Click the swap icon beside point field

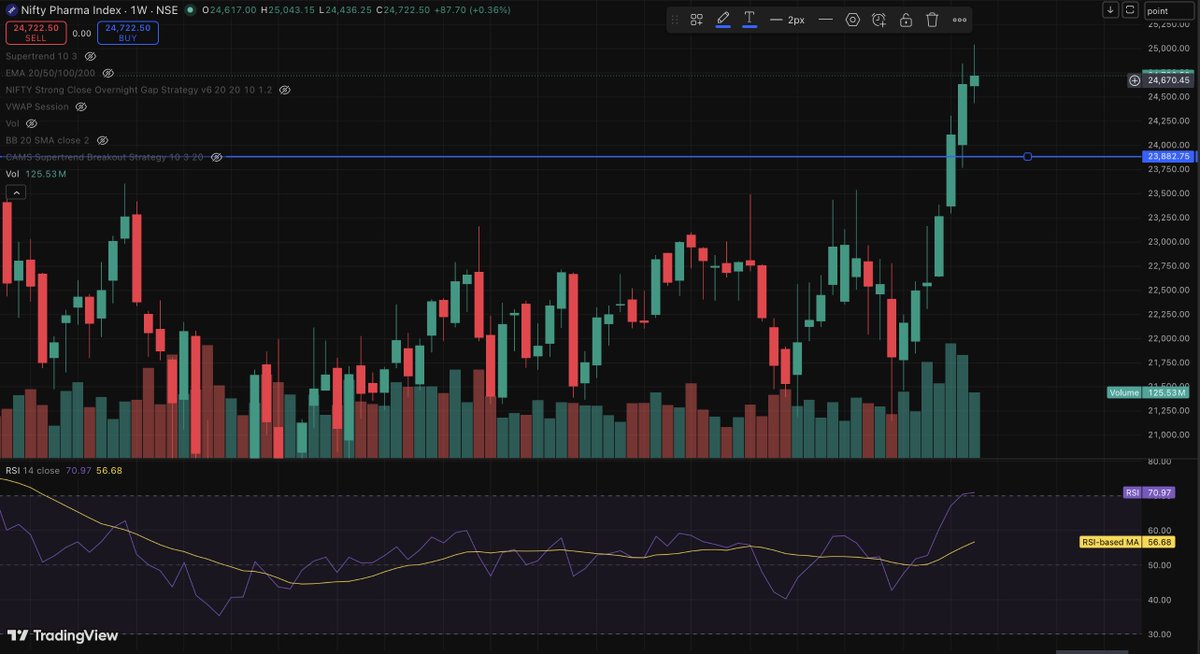[x=1130, y=9]
